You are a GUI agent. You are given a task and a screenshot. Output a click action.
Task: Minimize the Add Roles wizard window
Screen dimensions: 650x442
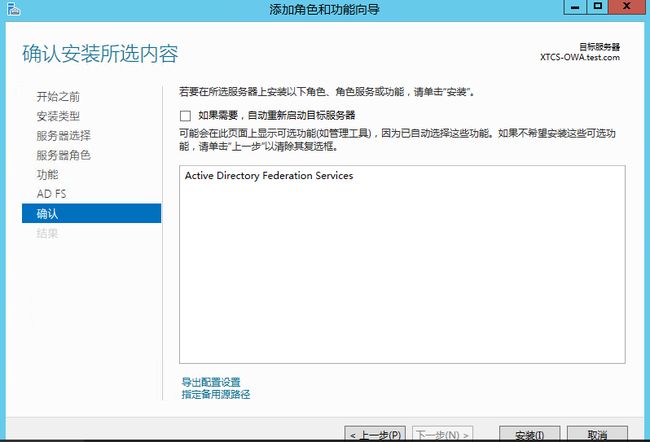[573, 8]
